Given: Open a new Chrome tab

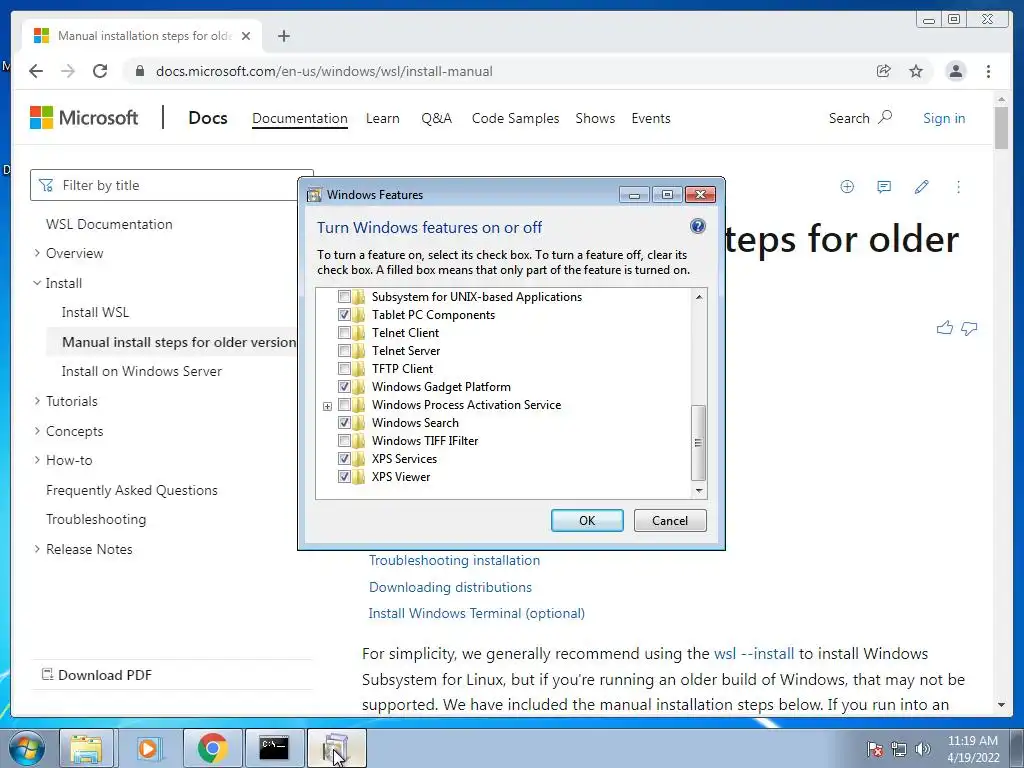Looking at the screenshot, I should tap(283, 36).
